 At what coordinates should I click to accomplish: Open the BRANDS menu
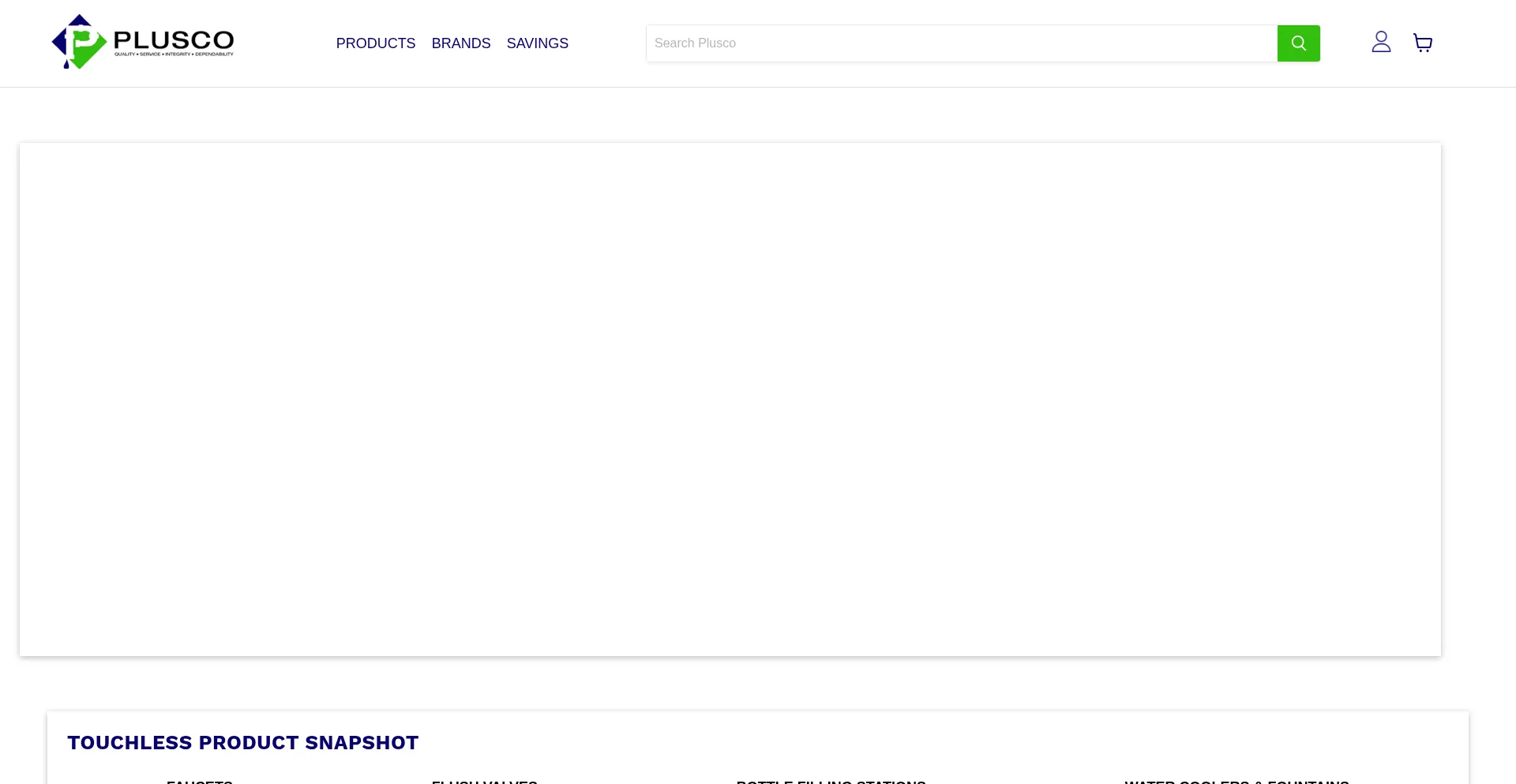(461, 43)
